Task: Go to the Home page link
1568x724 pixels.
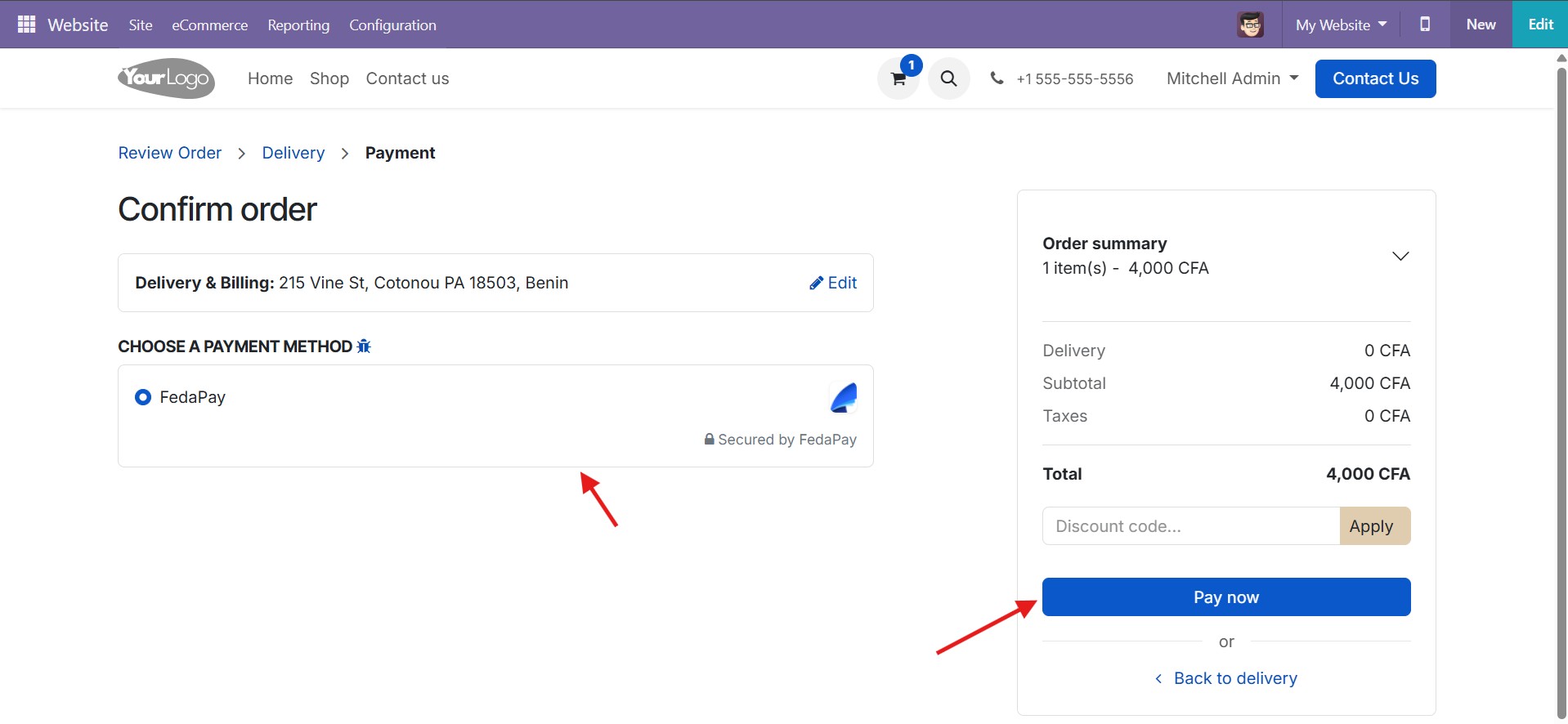Action: coord(270,78)
